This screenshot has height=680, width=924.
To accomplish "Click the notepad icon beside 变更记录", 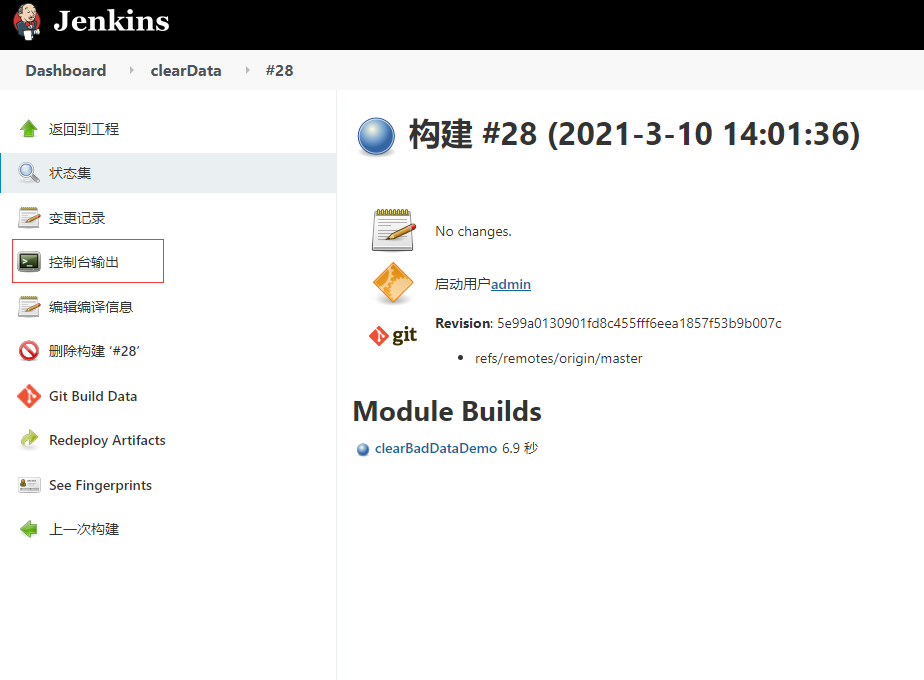I will [x=29, y=217].
